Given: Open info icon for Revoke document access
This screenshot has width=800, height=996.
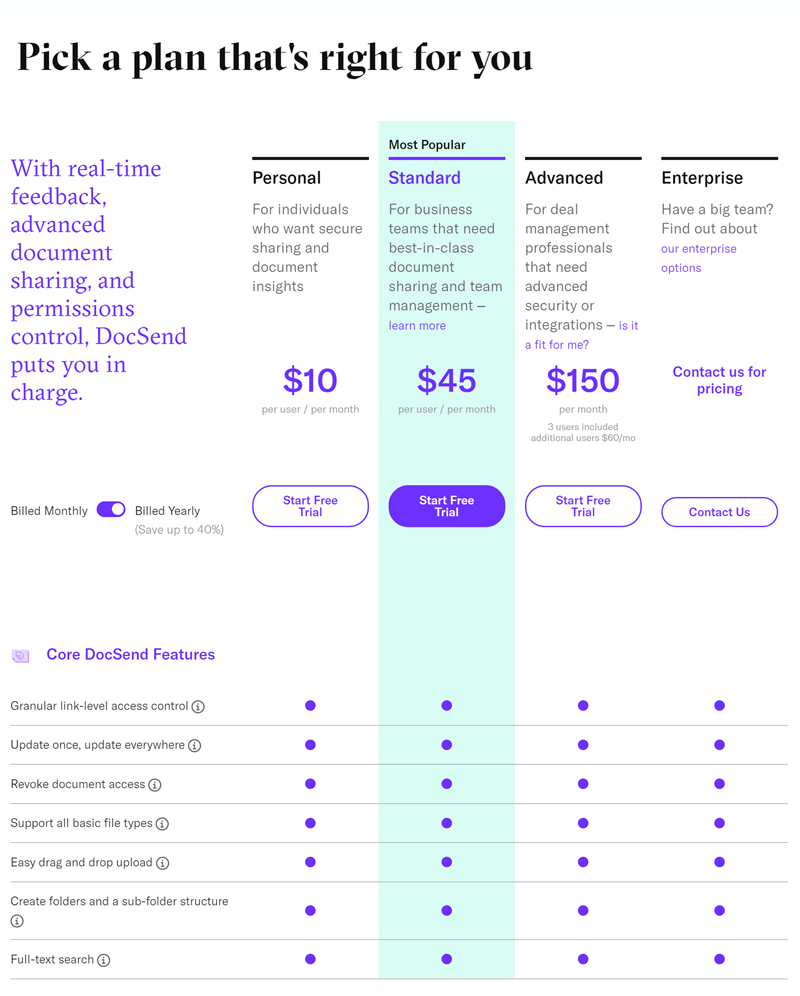Looking at the screenshot, I should pyautogui.click(x=155, y=785).
